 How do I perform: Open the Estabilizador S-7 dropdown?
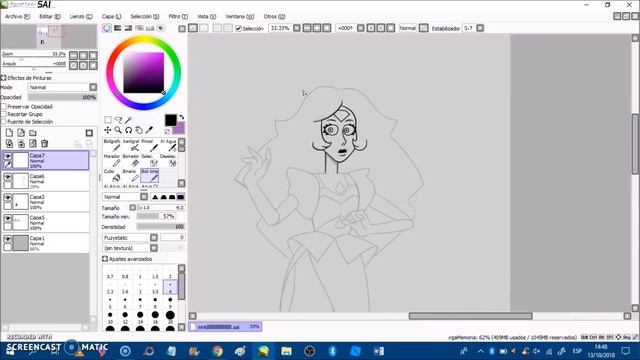tap(480, 28)
